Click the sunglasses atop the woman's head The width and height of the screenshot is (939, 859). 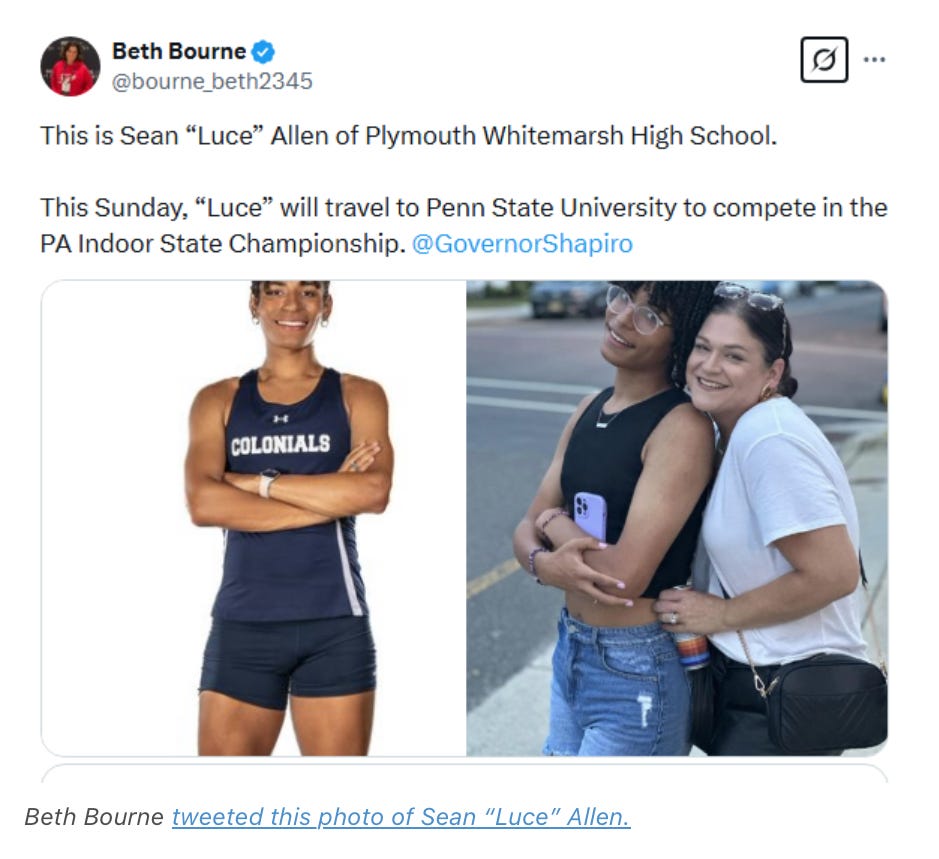point(751,296)
